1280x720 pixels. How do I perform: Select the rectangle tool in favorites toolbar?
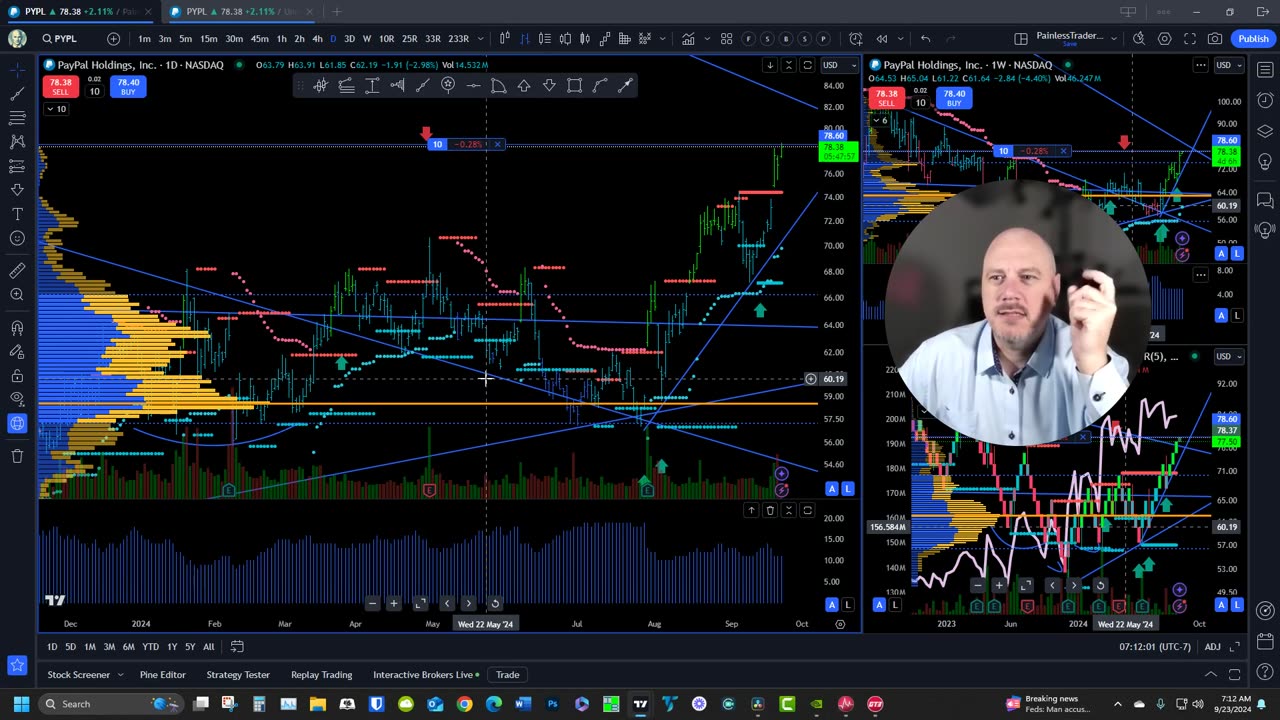point(575,86)
